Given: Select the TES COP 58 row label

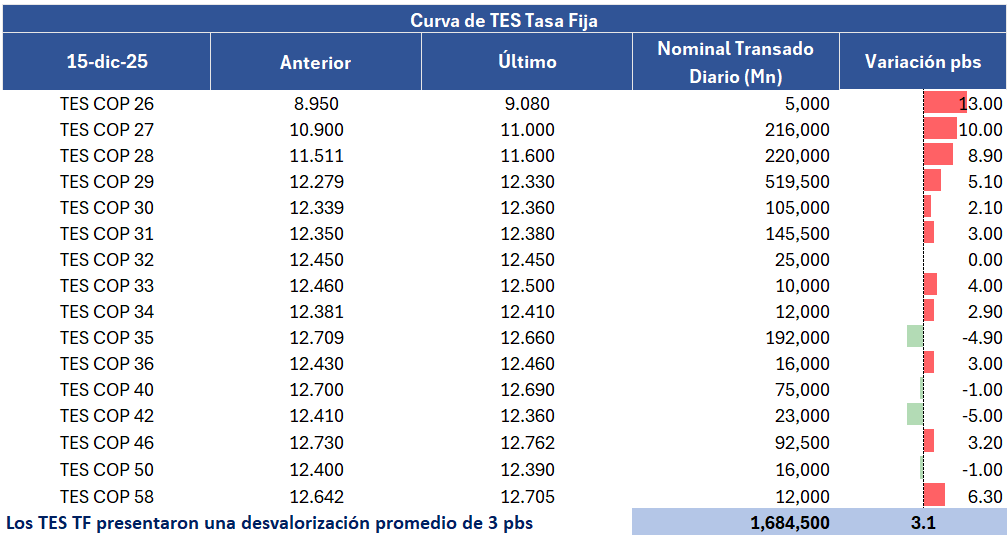Looking at the screenshot, I should click(x=106, y=496).
